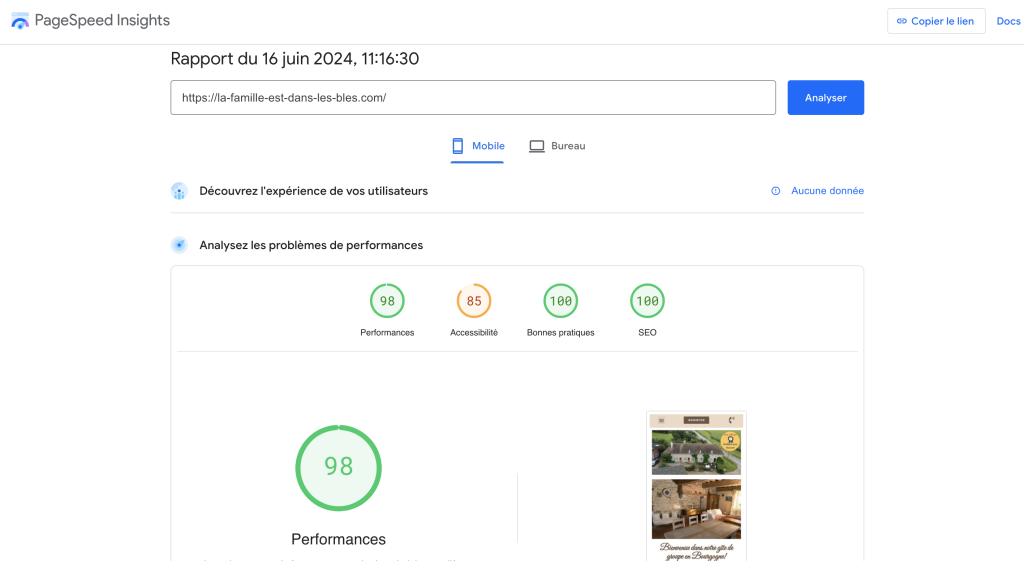
Task: Click the PageSpeed Insights logo icon
Action: point(20,21)
